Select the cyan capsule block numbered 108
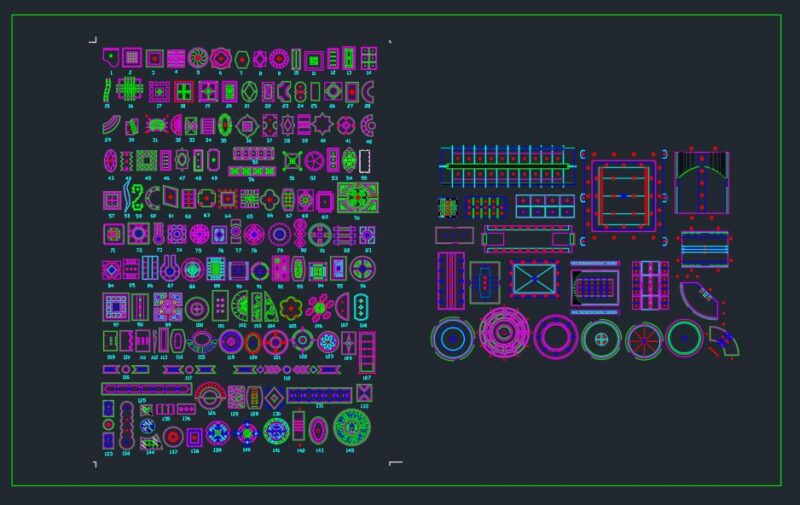The width and height of the screenshot is (800, 505). (361, 307)
